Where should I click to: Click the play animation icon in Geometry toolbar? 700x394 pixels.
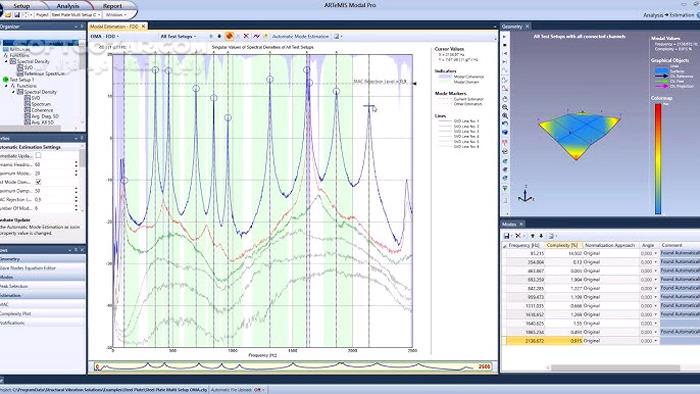click(505, 37)
